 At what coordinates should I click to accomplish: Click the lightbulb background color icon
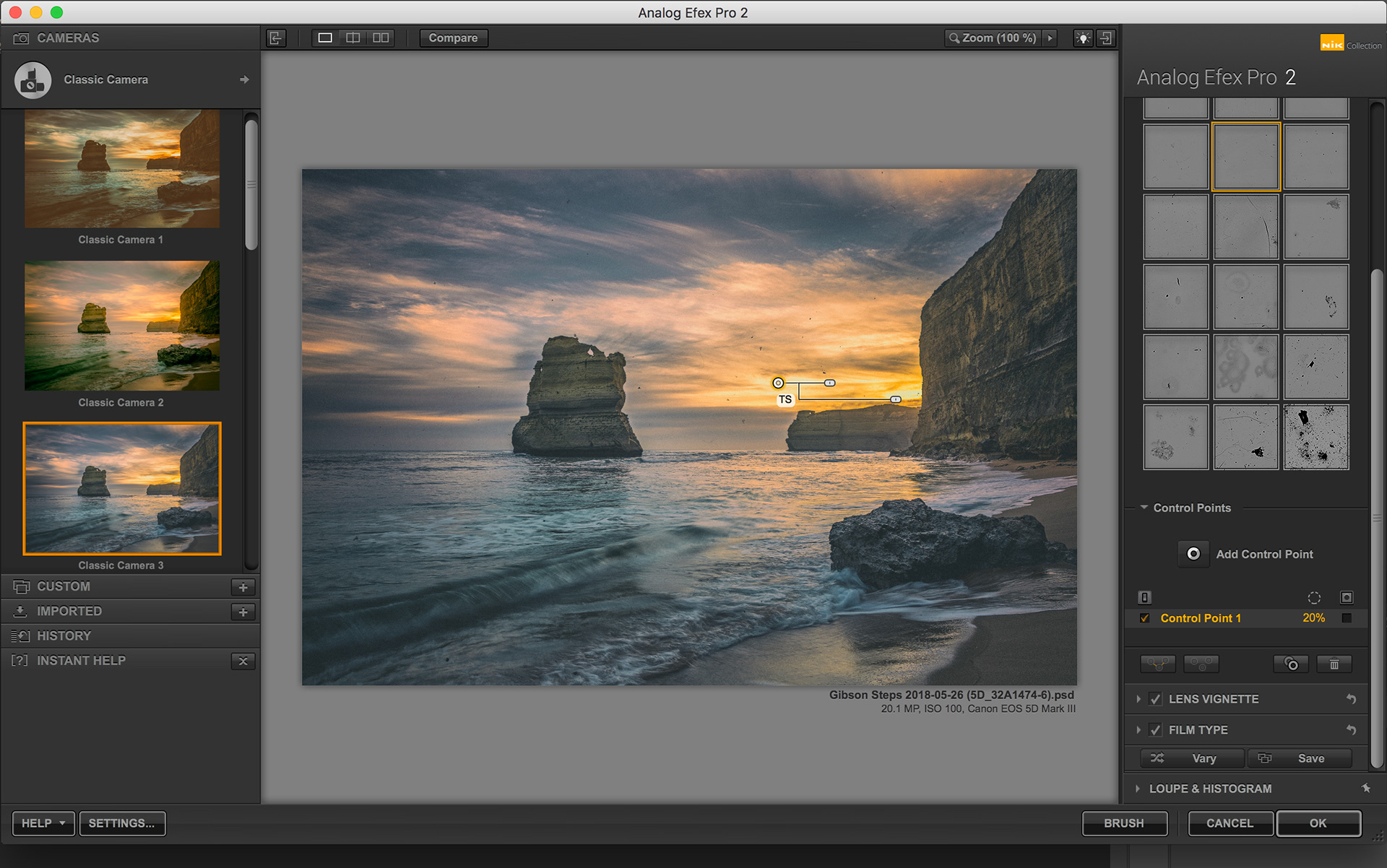[x=1082, y=38]
